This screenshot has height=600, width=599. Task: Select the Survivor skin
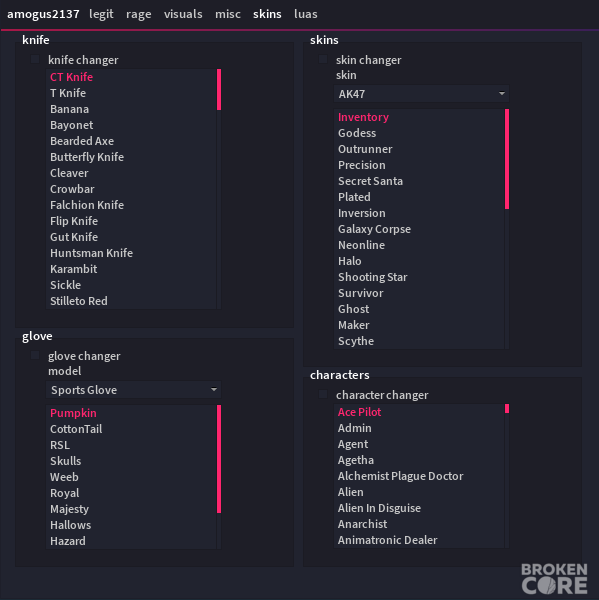coord(419,293)
